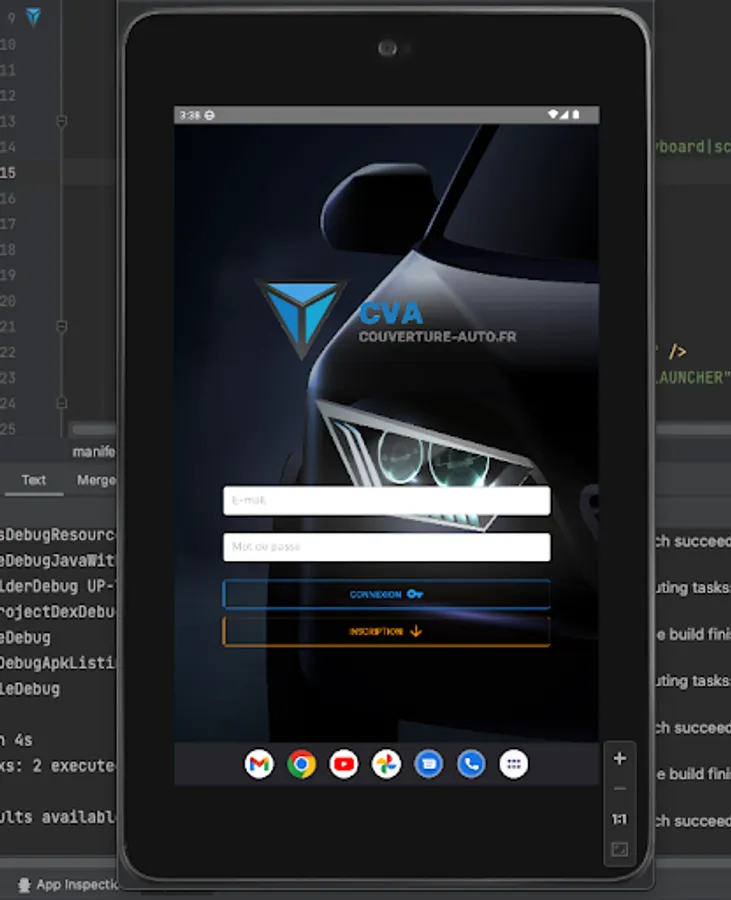The image size is (731, 900).
Task: Collapse code fold marker on line 21
Action: pos(61,326)
